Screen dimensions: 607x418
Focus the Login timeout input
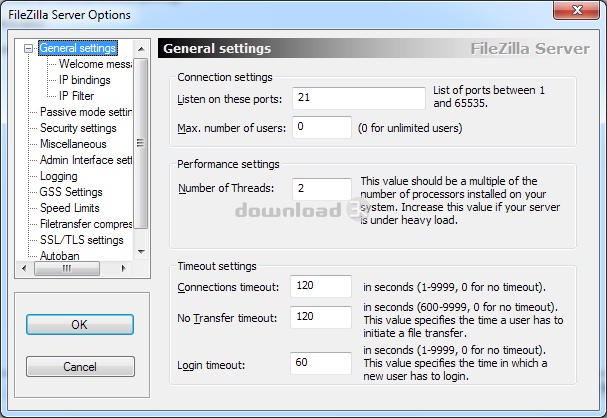321,362
